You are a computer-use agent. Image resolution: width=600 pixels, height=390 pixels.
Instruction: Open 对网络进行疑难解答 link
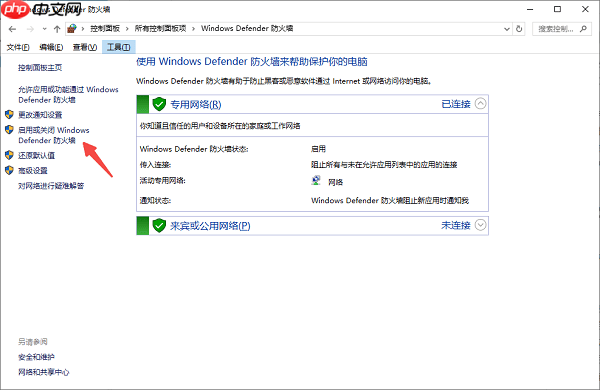pos(51,186)
